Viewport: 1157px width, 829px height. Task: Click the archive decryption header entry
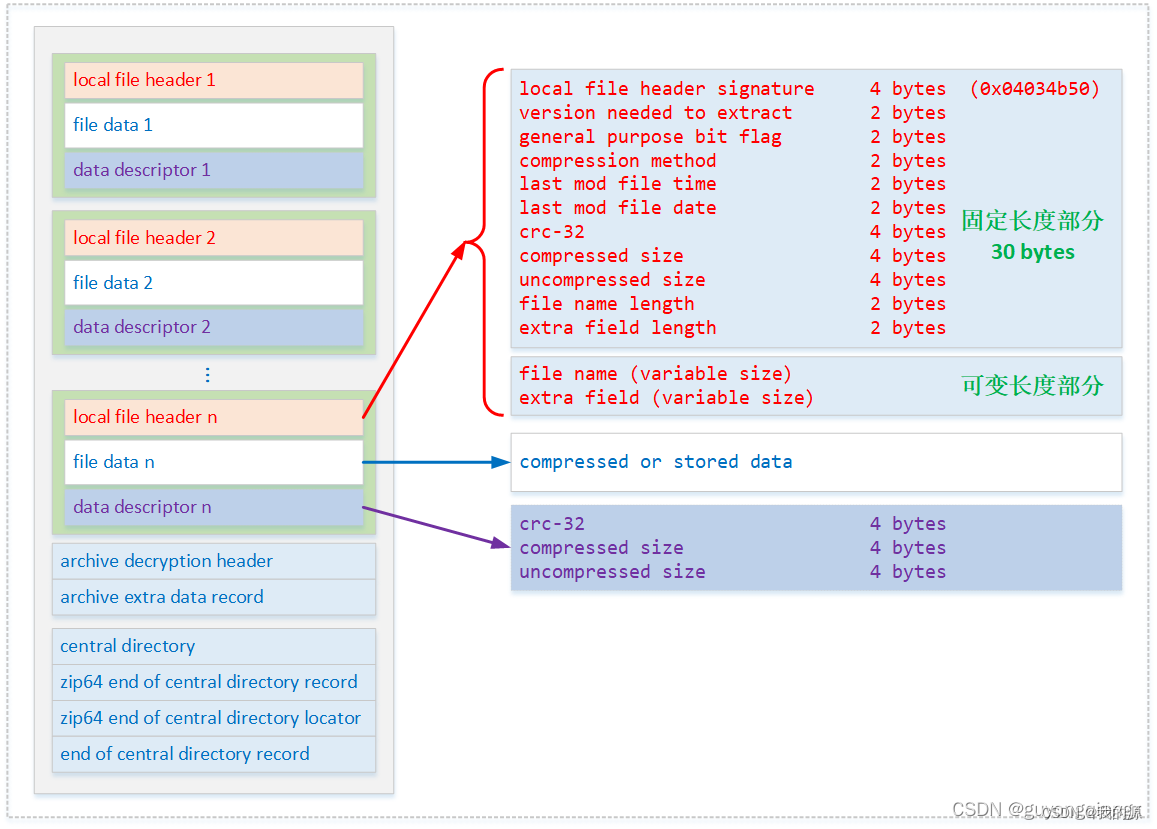pos(213,561)
